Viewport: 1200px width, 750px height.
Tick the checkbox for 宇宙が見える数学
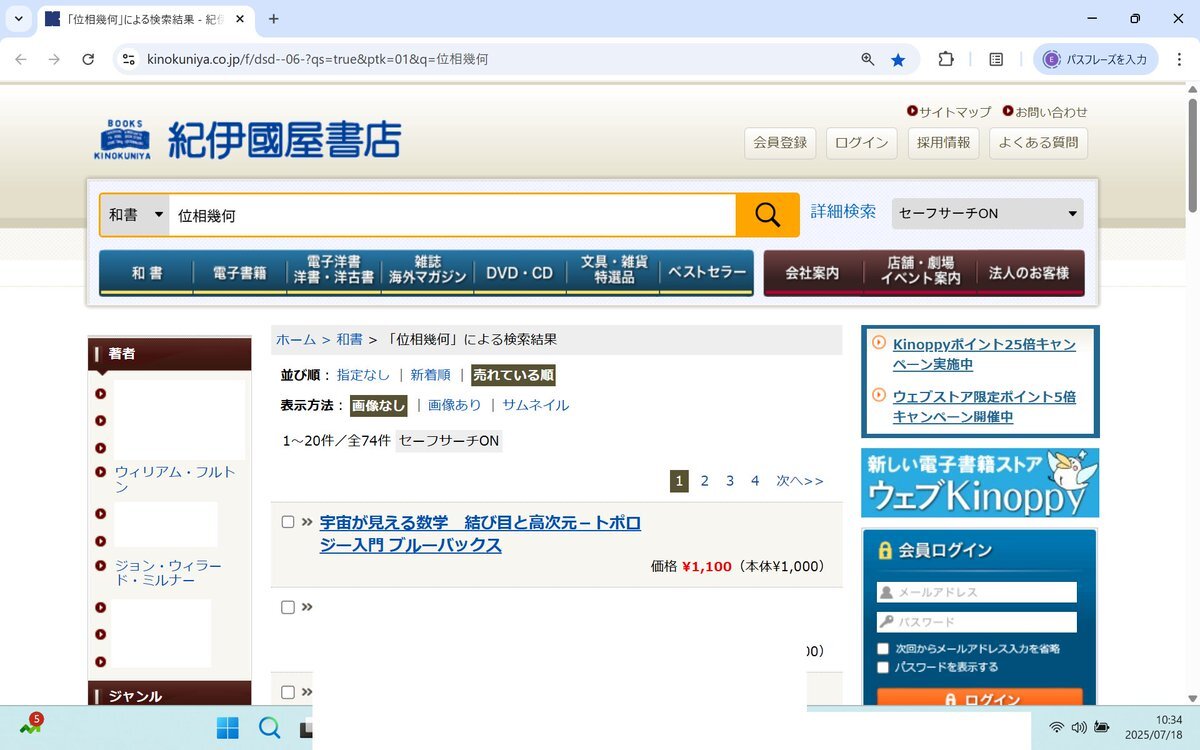[x=288, y=522]
